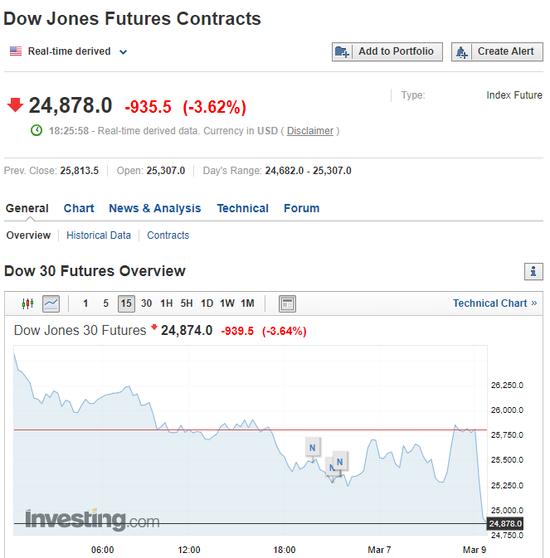This screenshot has width=550, height=558.
Task: Click the info icon beside Overview heading
Action: (x=533, y=272)
